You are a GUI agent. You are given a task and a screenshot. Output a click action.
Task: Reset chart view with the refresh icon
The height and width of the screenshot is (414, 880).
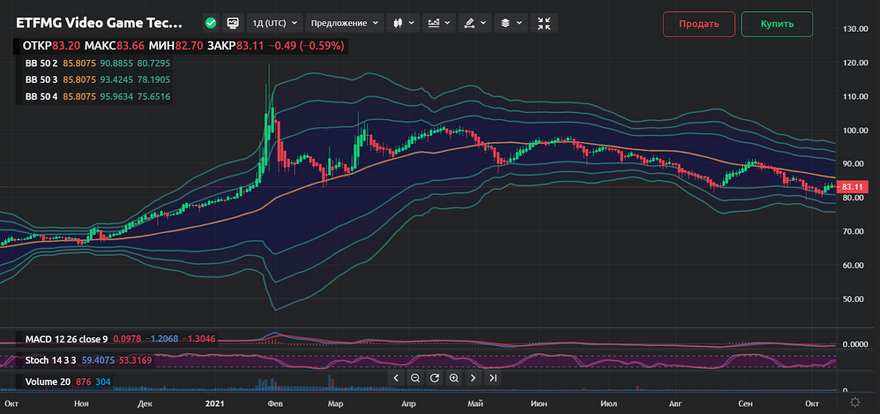[x=434, y=378]
